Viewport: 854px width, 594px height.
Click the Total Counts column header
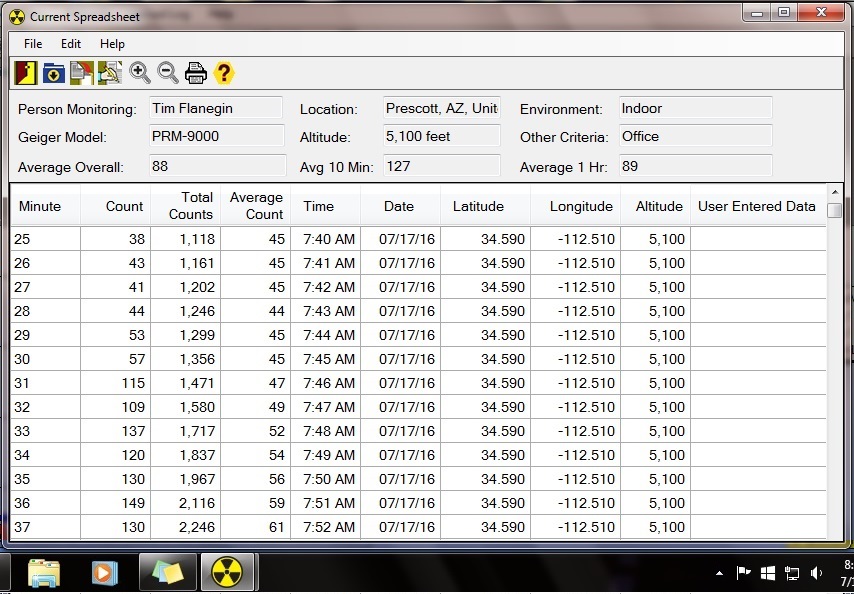(186, 206)
